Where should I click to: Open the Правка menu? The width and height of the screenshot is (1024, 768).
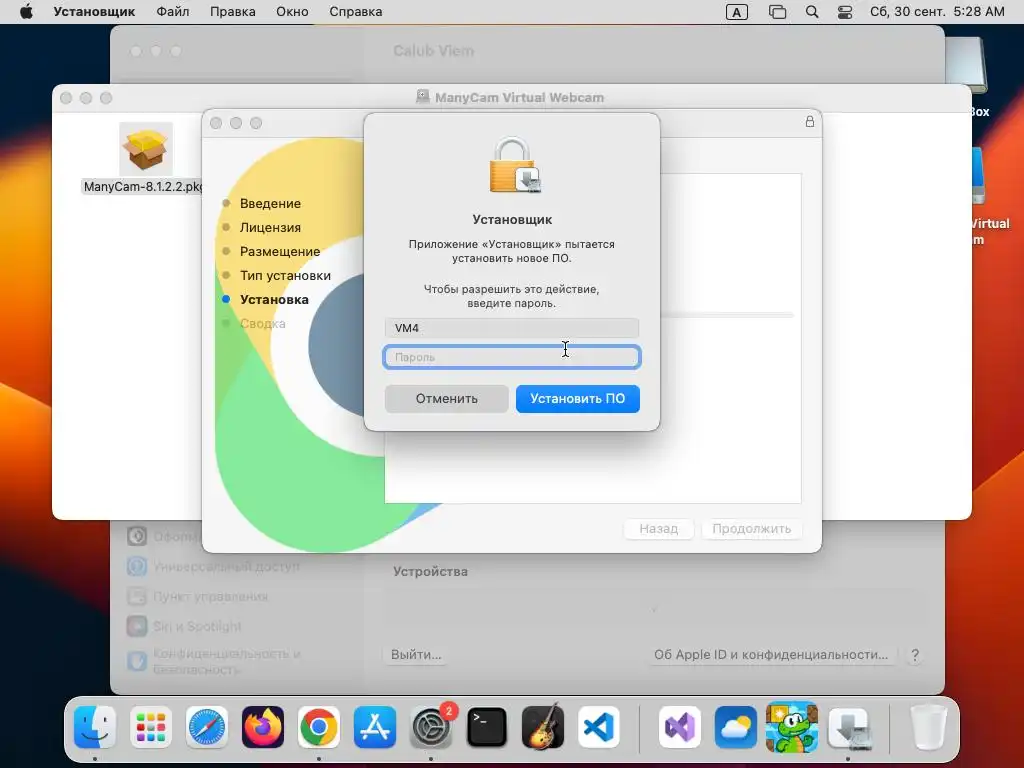point(232,12)
